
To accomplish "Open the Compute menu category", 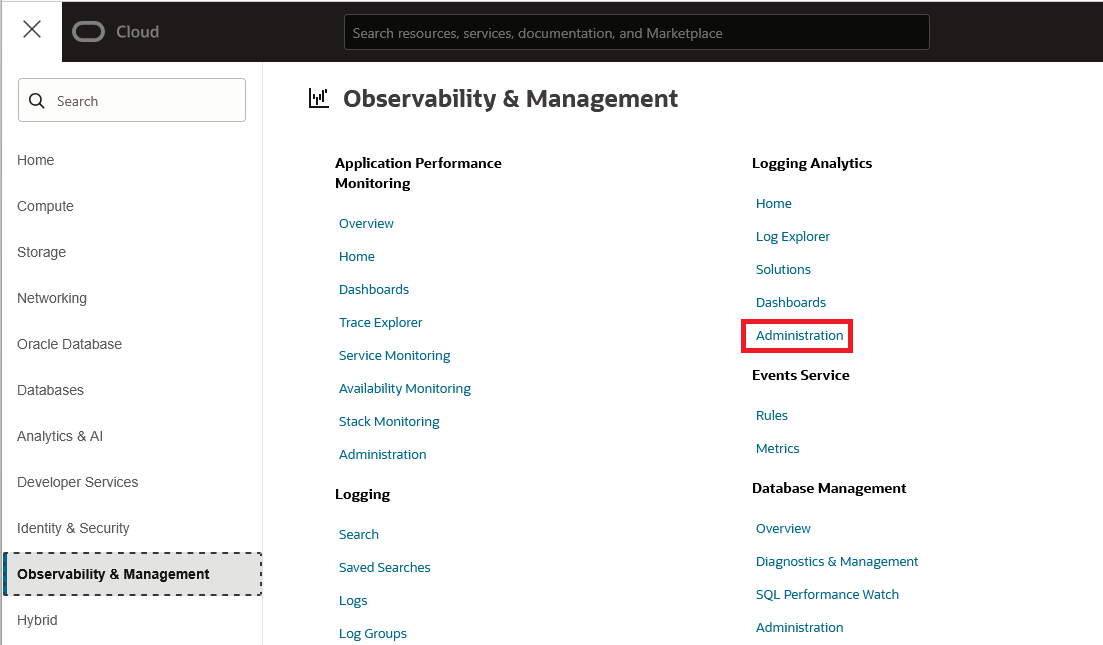I will coord(45,206).
